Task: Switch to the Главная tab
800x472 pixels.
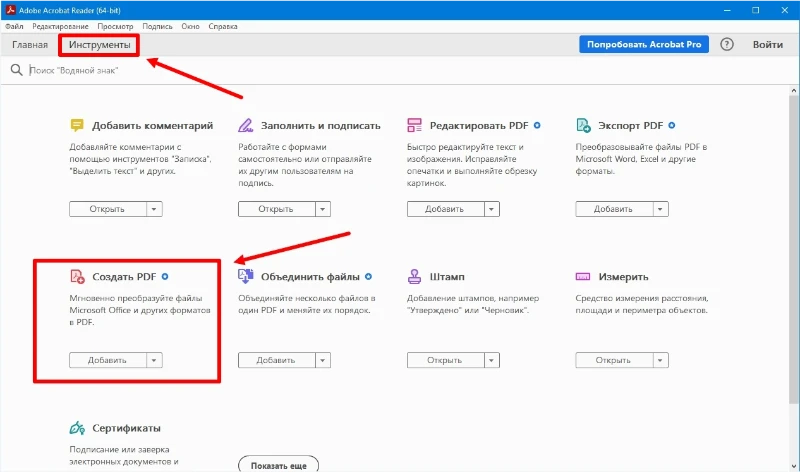Action: [x=30, y=45]
